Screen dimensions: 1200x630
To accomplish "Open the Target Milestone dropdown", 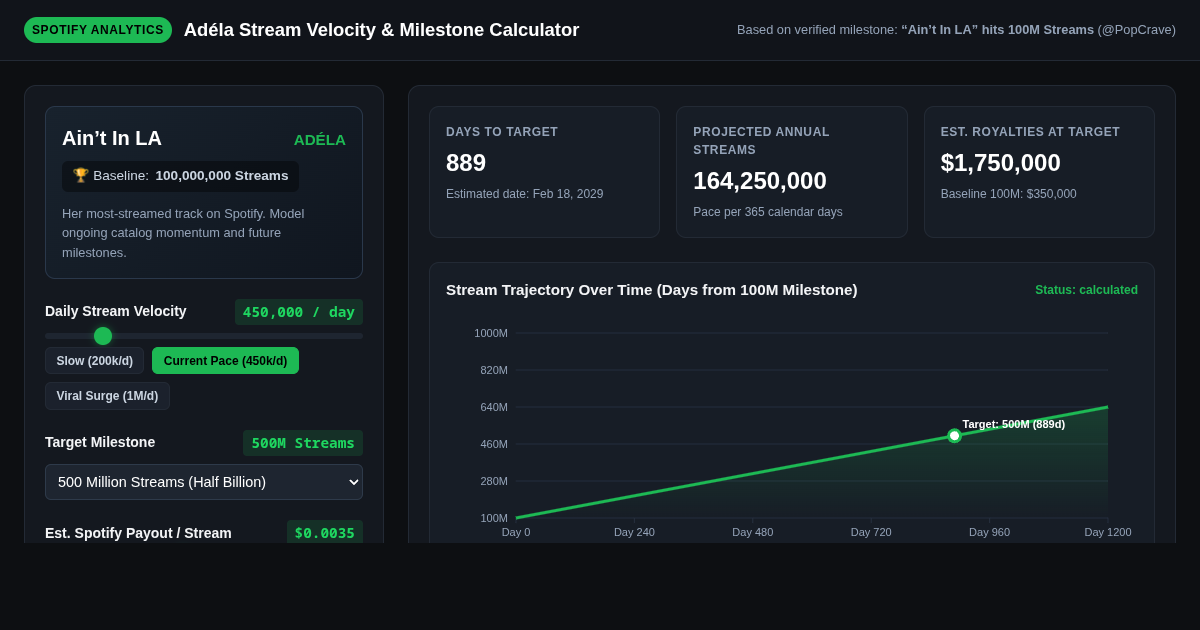I will (204, 482).
